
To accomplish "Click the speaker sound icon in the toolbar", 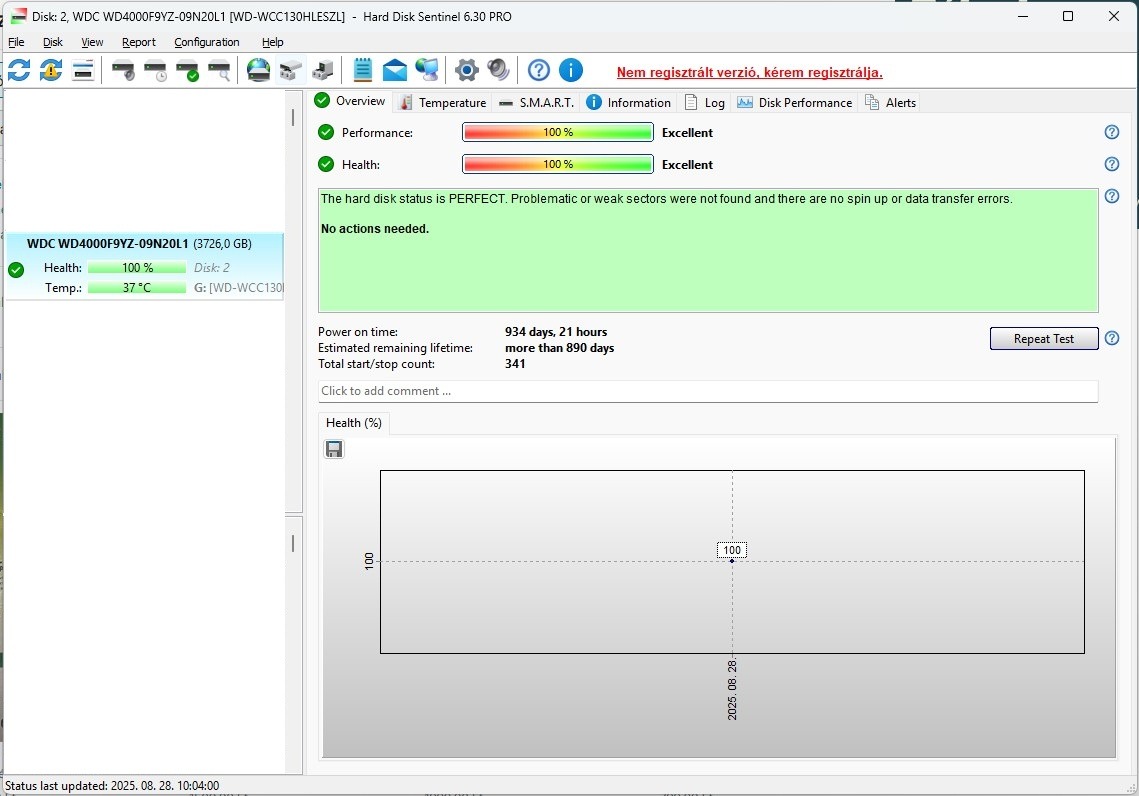I will (498, 70).
